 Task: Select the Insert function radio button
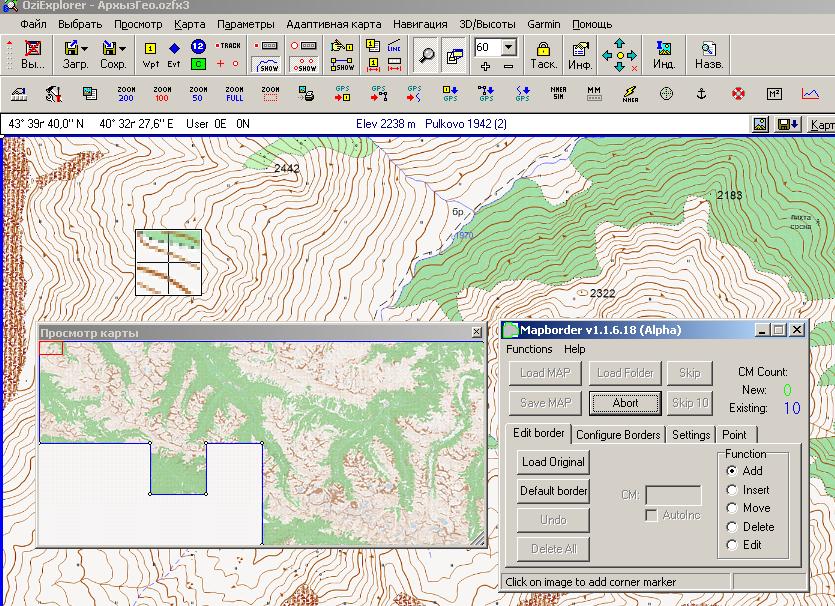733,490
